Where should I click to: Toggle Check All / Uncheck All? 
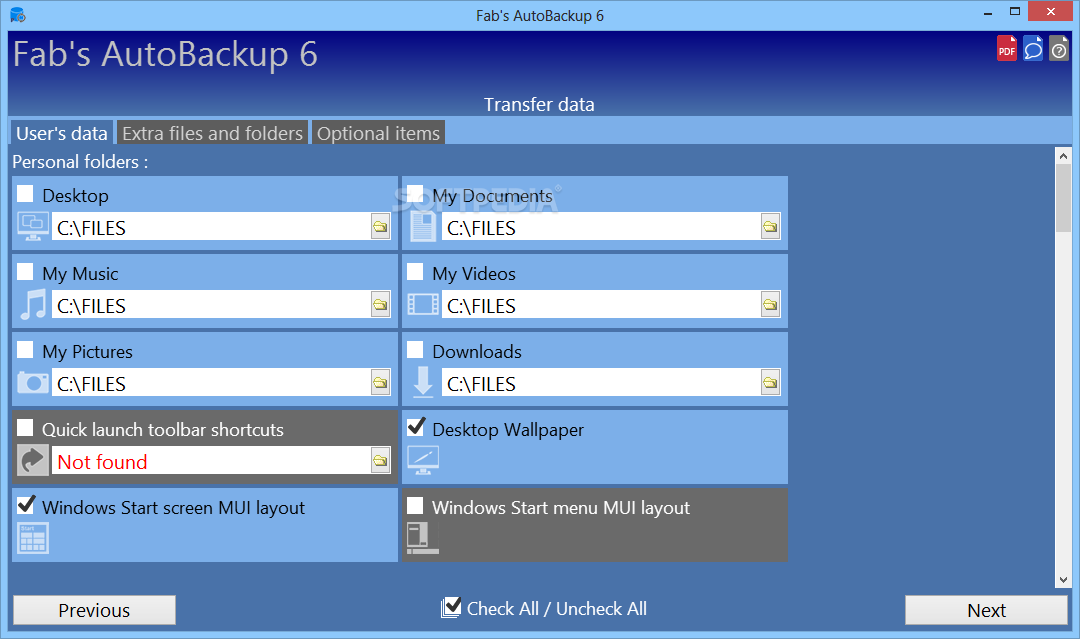coord(451,607)
